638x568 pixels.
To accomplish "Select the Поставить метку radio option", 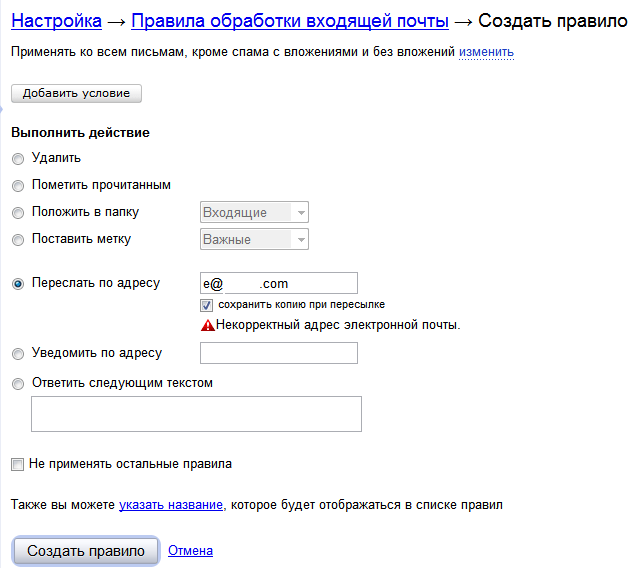I will 18,240.
